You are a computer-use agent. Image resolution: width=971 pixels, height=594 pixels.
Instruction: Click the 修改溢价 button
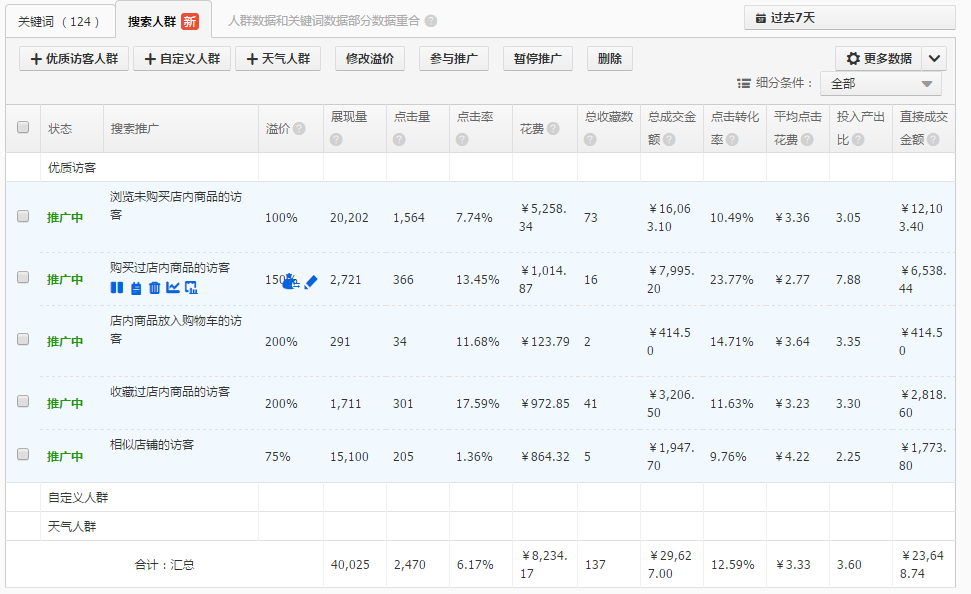[x=369, y=59]
